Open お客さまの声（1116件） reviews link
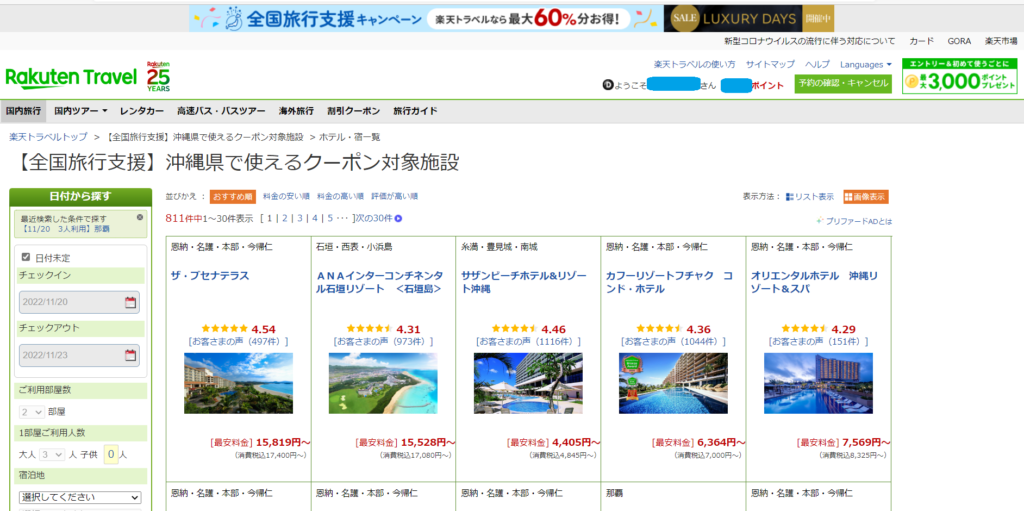The height and width of the screenshot is (511, 1024). tap(528, 341)
